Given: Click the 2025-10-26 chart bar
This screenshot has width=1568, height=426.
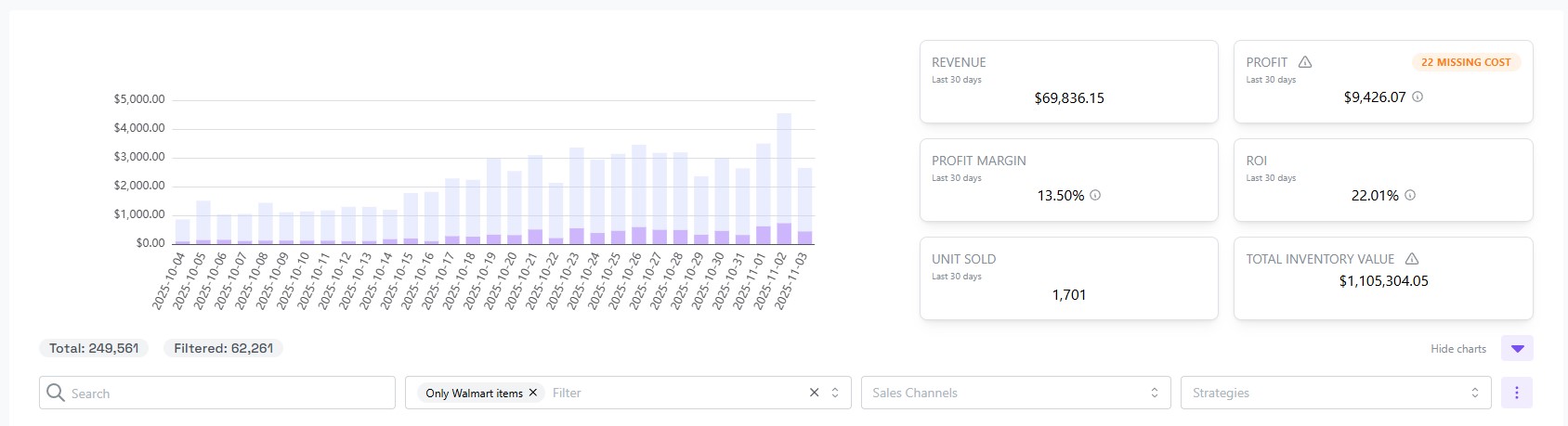Looking at the screenshot, I should point(639,194).
